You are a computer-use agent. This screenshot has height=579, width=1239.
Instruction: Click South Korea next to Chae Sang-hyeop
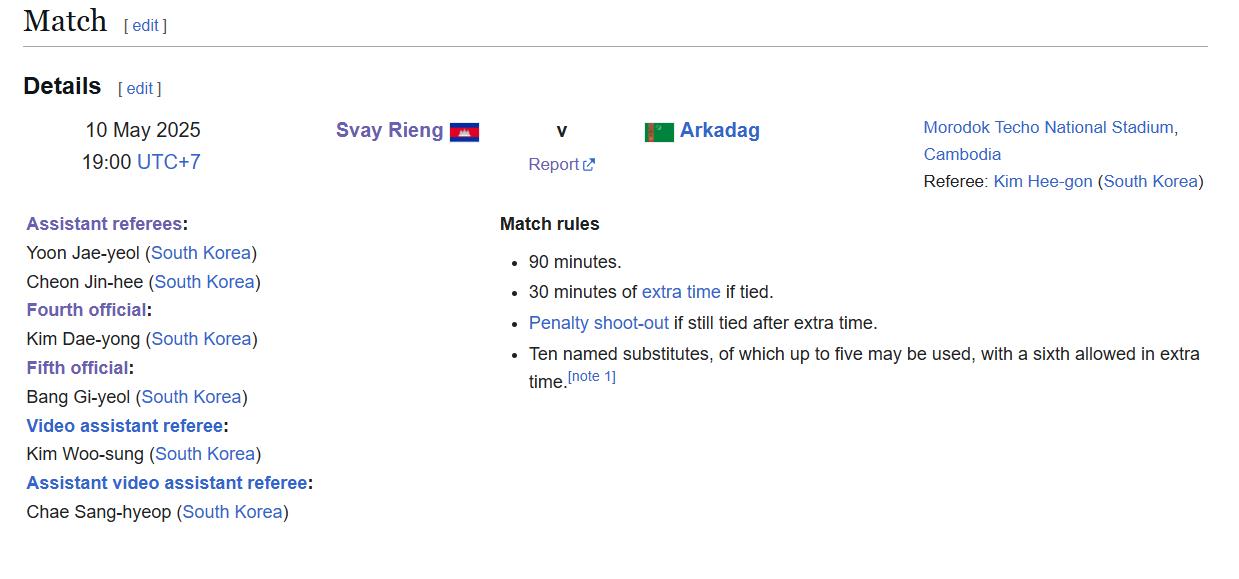(232, 512)
